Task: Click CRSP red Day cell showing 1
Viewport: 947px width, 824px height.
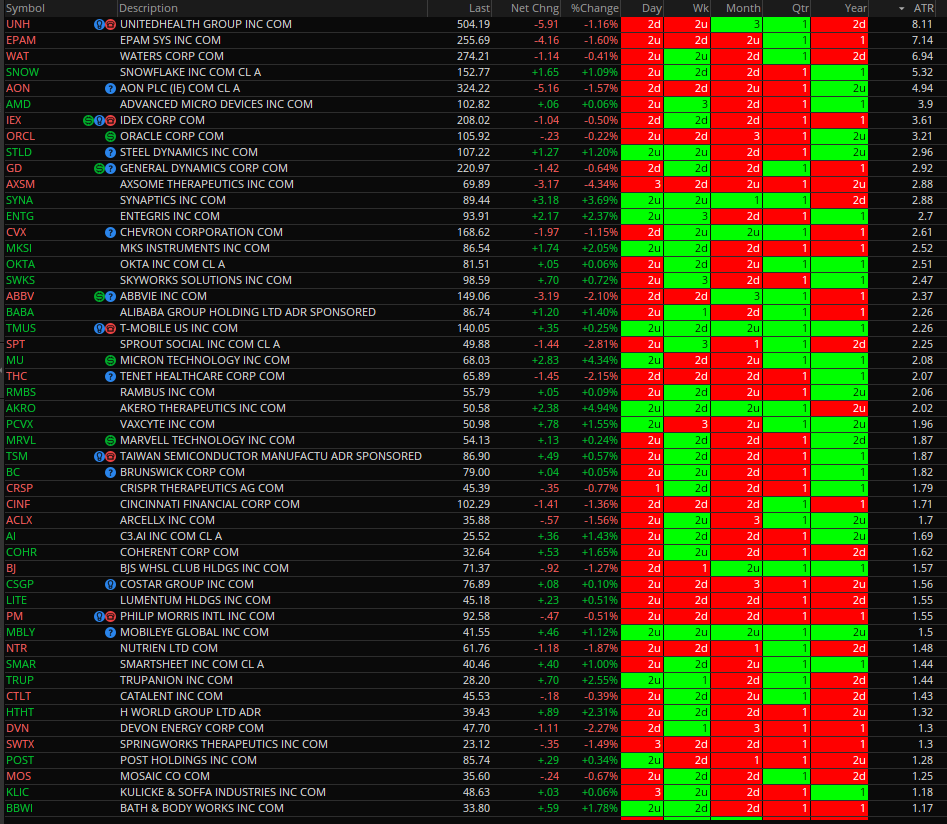Action: (x=643, y=489)
